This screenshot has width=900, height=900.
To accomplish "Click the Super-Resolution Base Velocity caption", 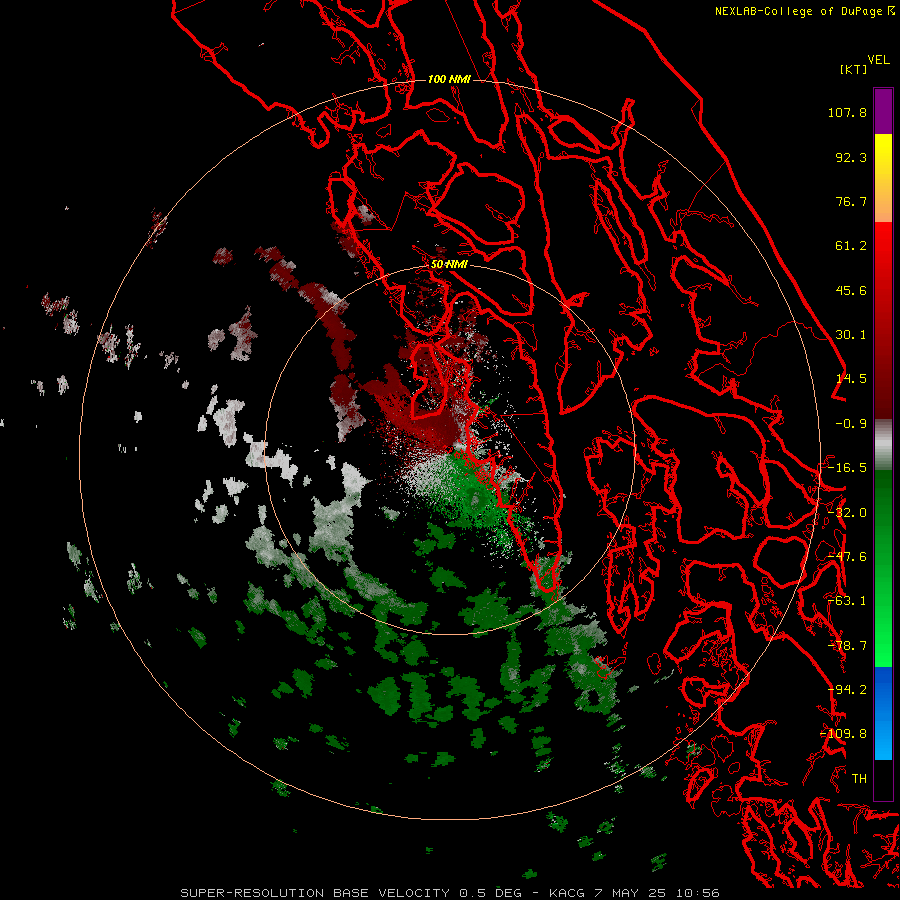I will pyautogui.click(x=449, y=893).
